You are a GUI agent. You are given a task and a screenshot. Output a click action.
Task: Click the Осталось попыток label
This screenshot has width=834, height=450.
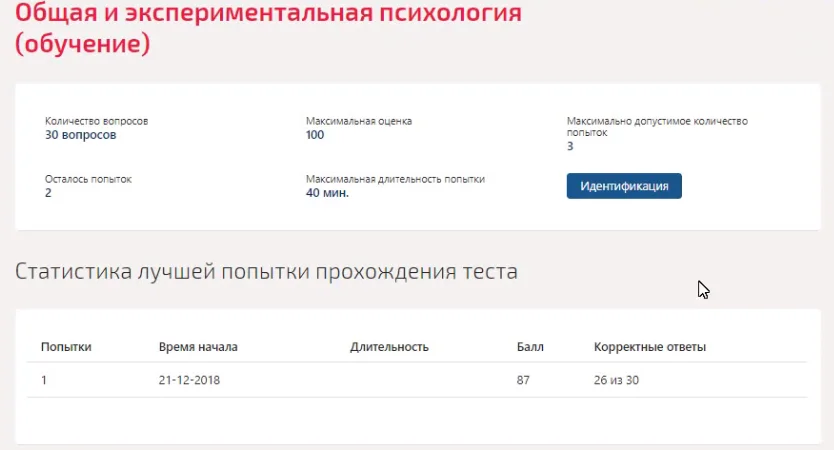point(88,179)
